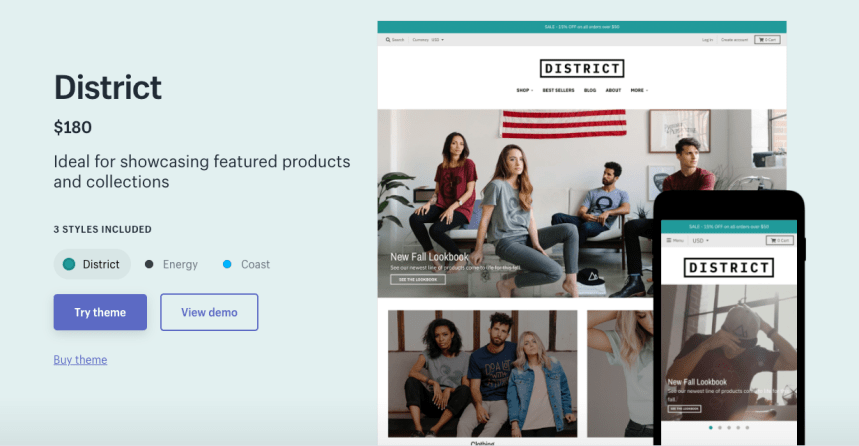859x446 pixels.
Task: Open the View demo button
Action: click(209, 312)
